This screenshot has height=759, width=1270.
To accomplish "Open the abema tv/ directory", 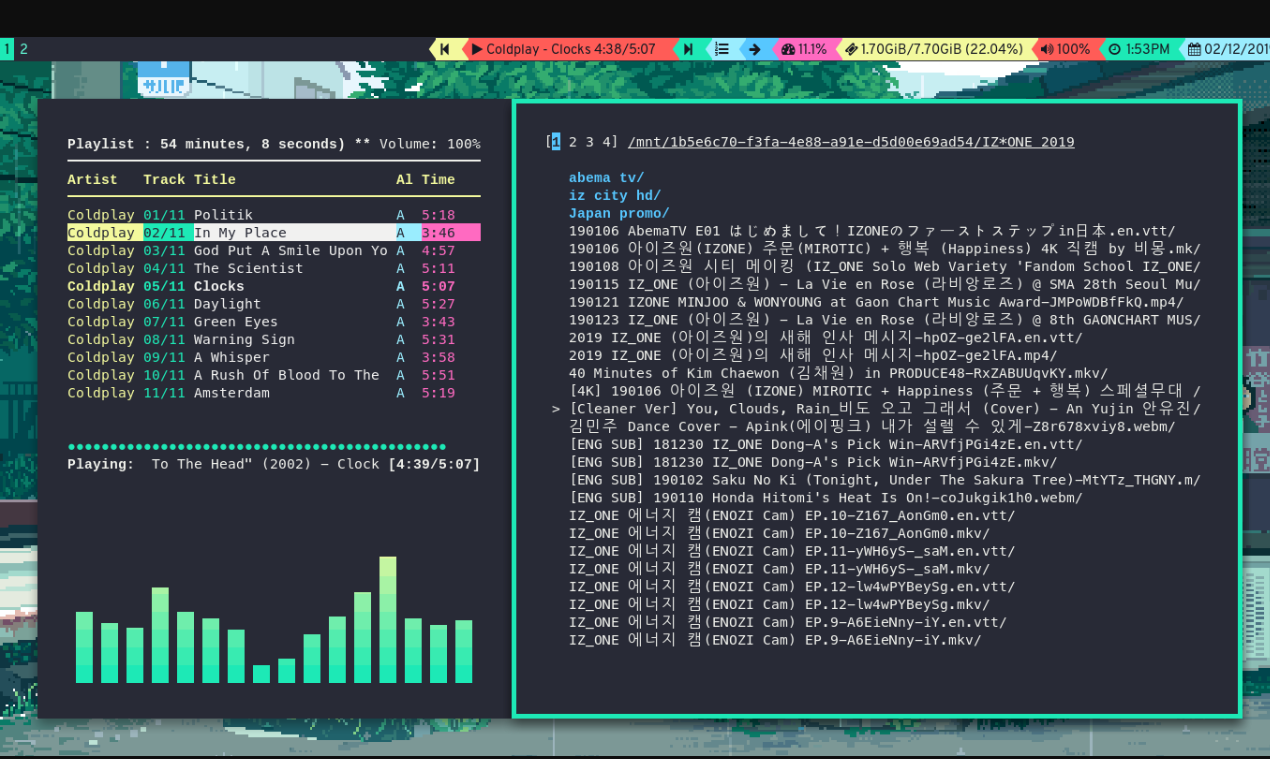I will click(607, 178).
